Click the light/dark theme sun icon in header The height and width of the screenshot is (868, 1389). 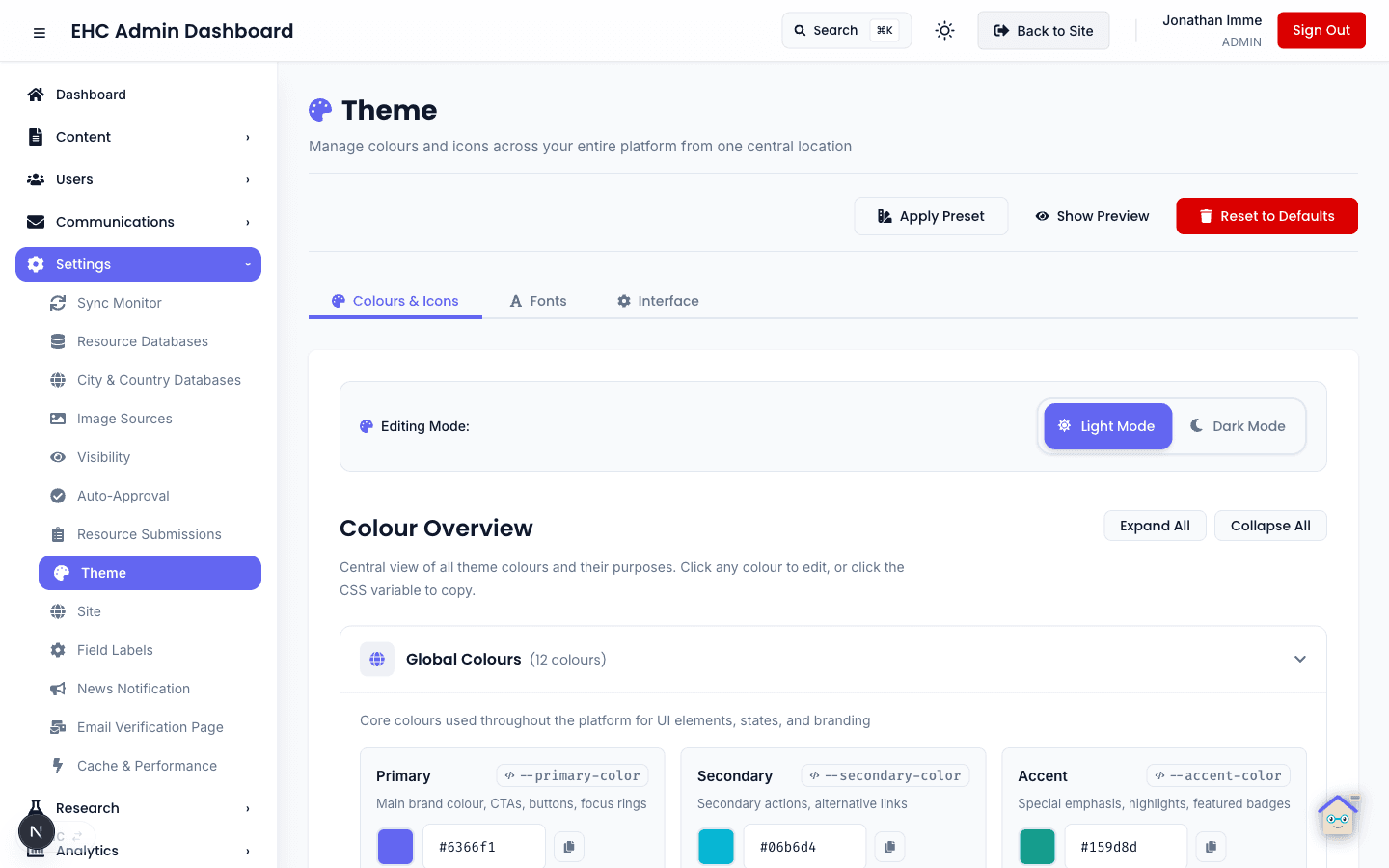point(944,30)
